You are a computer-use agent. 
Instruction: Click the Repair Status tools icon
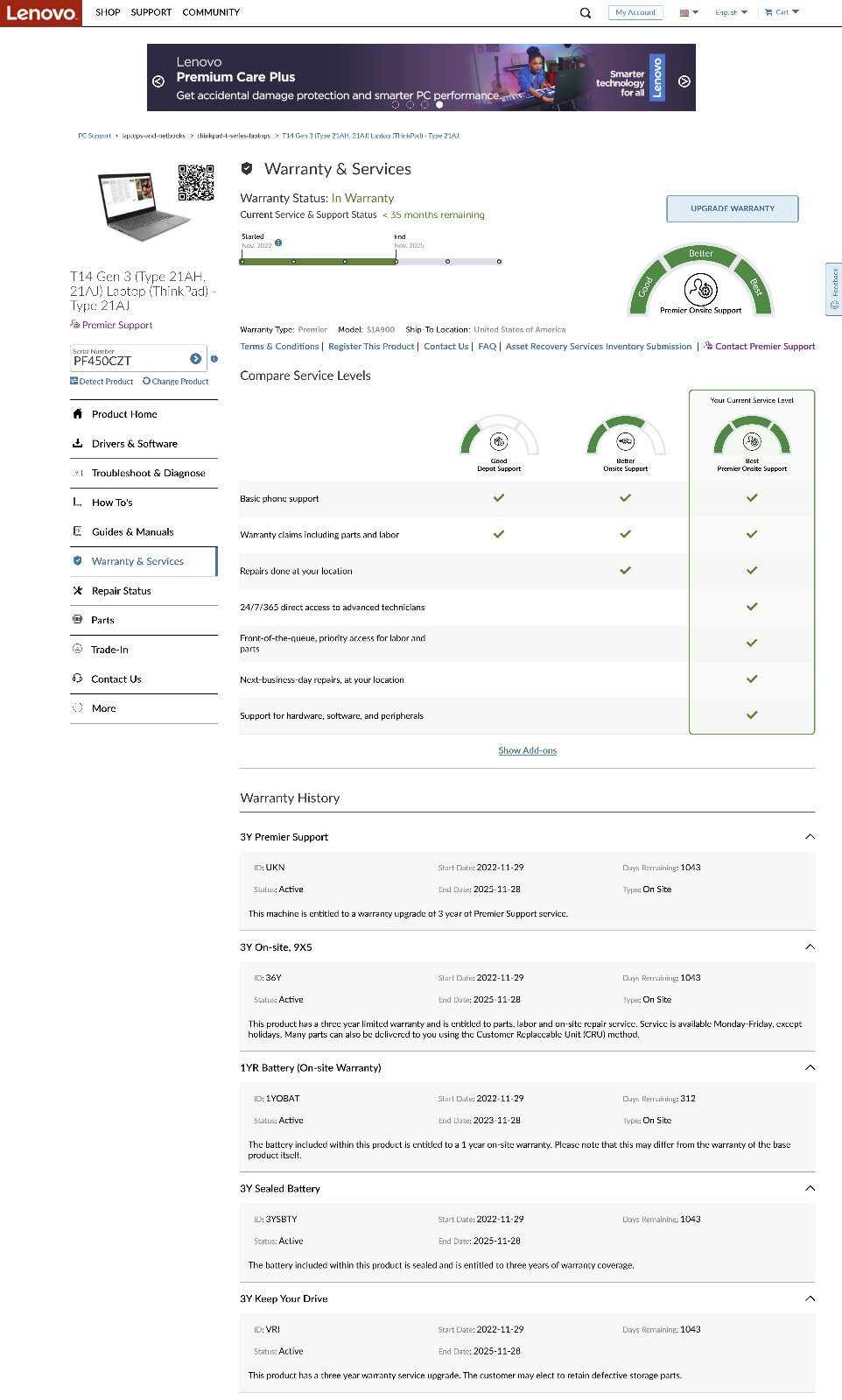[78, 591]
